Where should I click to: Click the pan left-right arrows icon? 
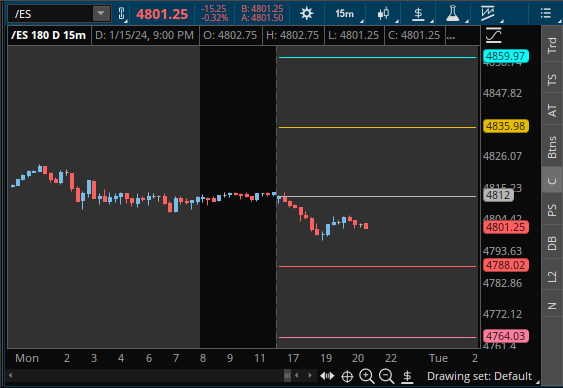pyautogui.click(x=327, y=376)
